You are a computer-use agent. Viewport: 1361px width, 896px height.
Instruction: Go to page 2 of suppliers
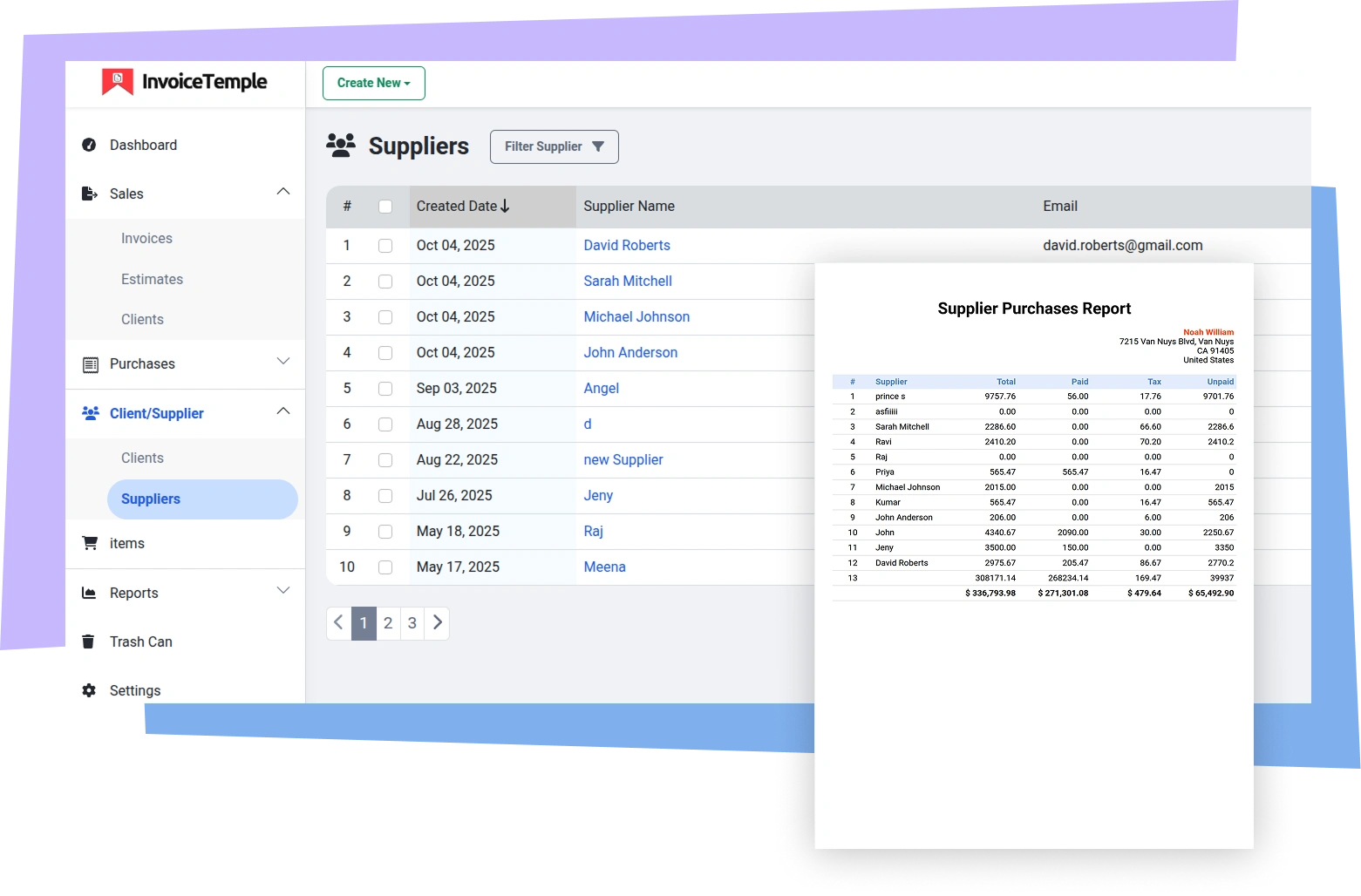(388, 623)
